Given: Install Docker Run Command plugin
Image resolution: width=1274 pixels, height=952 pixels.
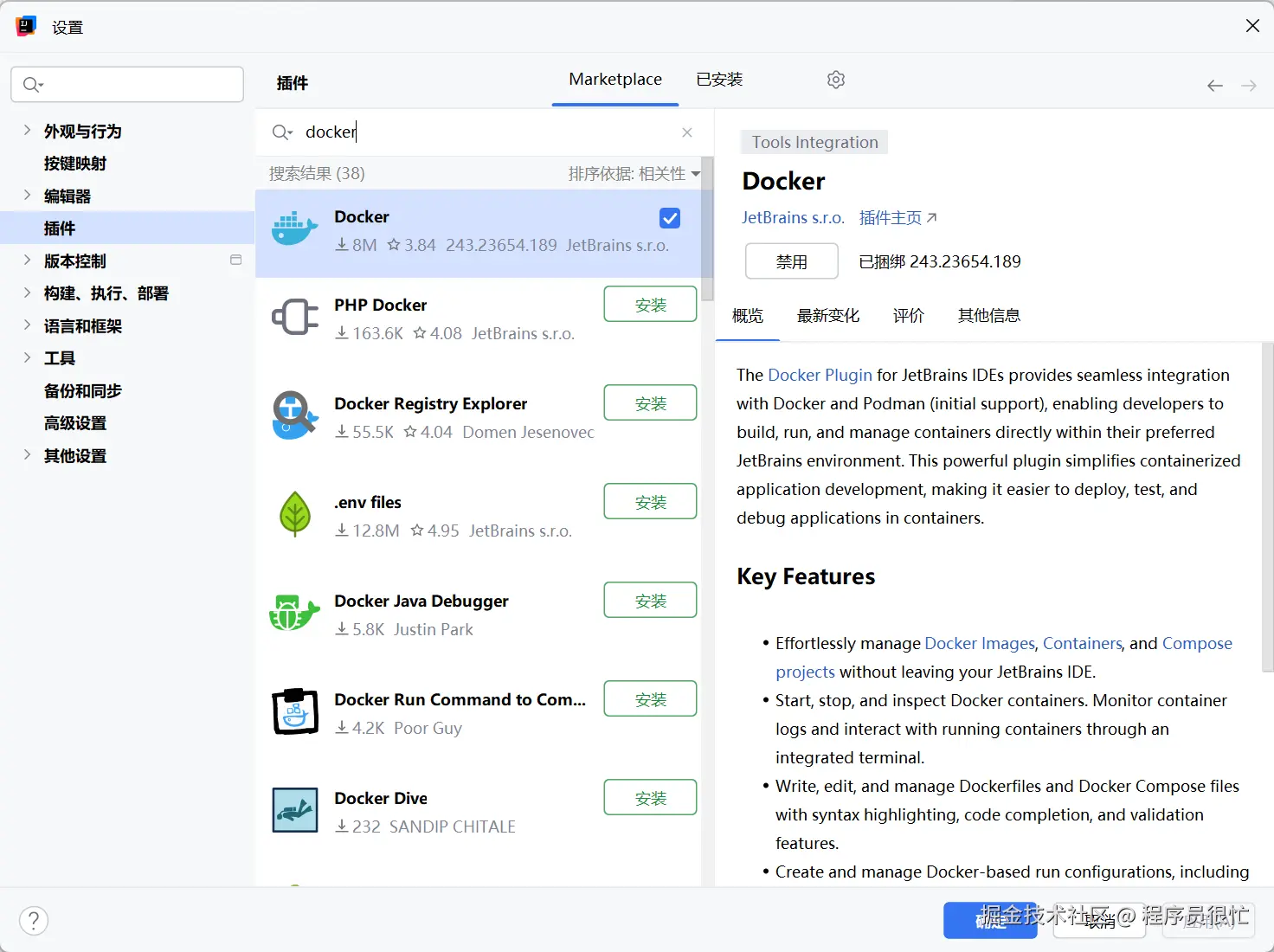Looking at the screenshot, I should 650,698.
